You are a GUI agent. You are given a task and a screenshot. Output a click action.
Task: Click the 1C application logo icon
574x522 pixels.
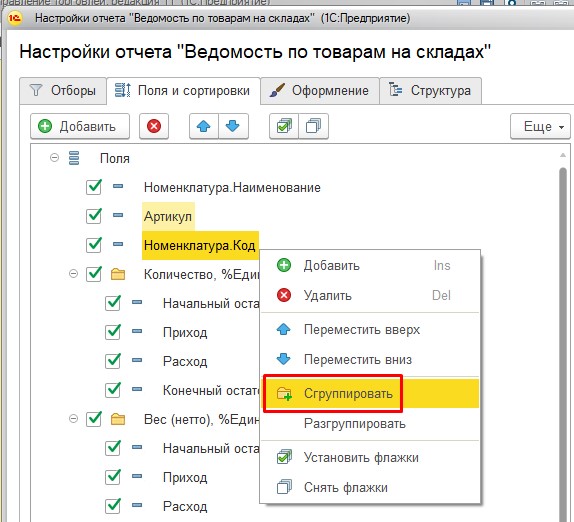click(15, 17)
